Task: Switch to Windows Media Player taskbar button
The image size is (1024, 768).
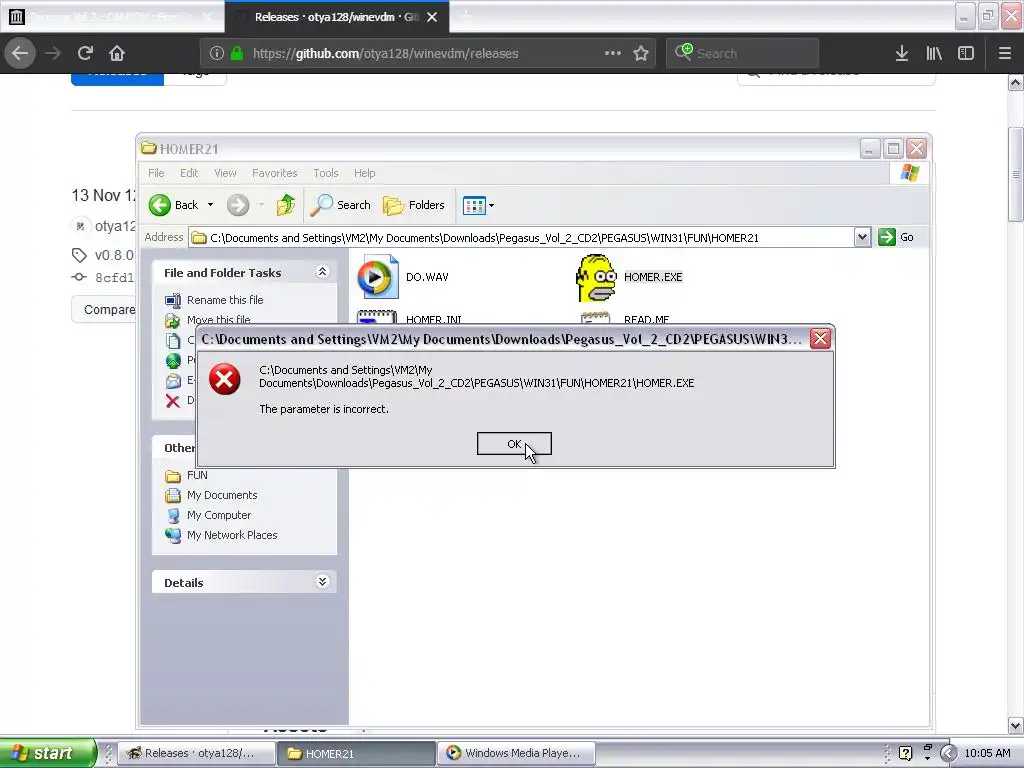Action: tap(516, 753)
